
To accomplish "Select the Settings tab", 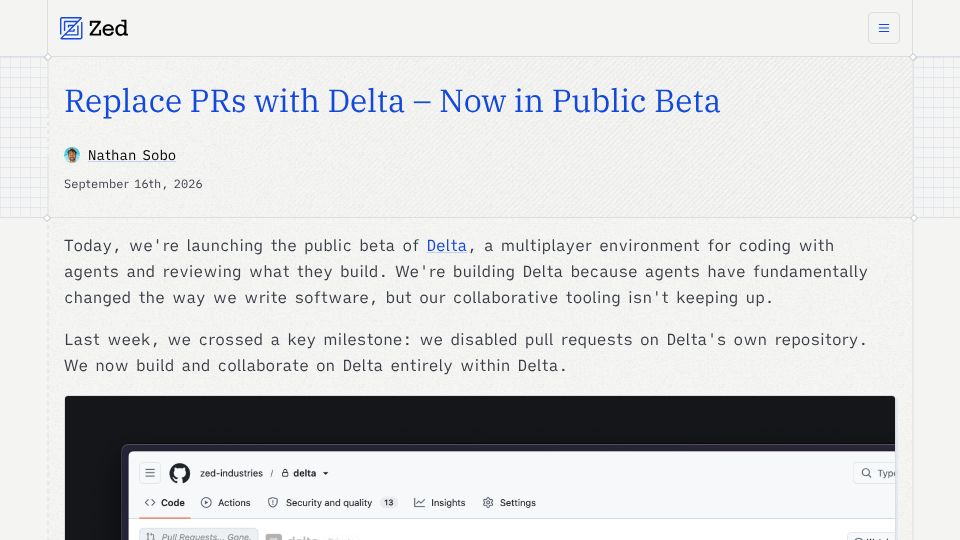I will (x=509, y=503).
